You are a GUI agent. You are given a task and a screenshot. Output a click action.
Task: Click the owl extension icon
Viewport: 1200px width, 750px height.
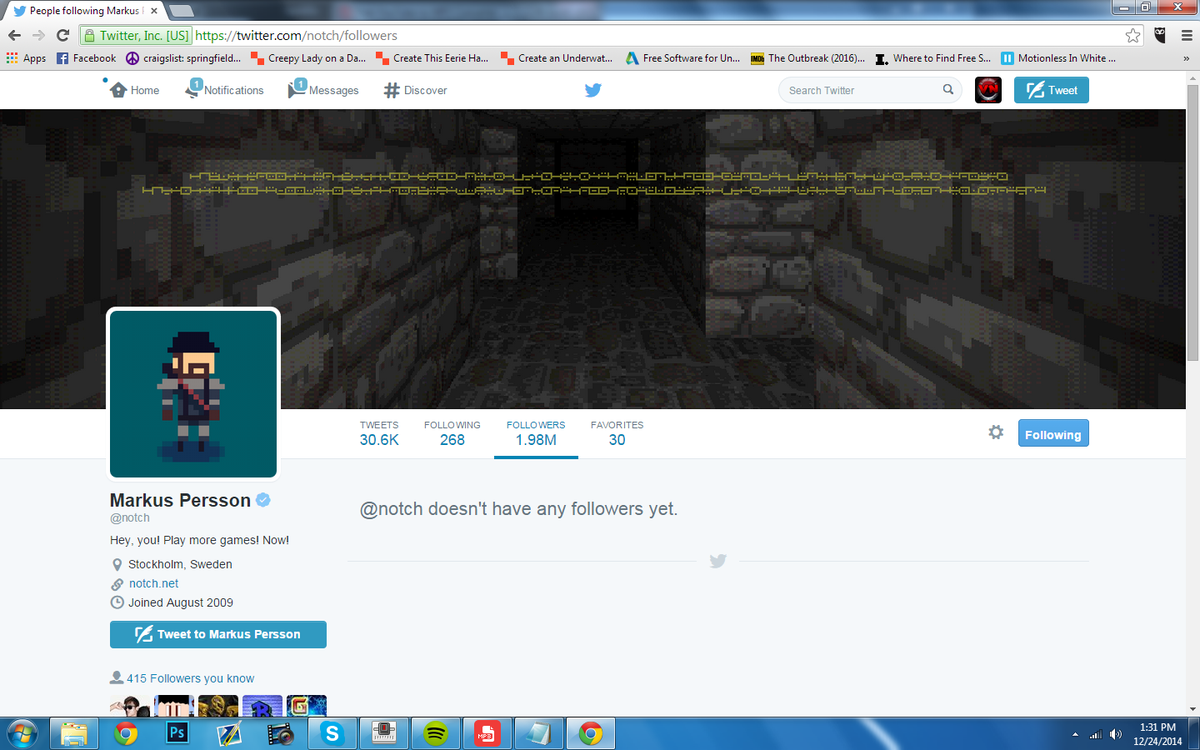tap(1160, 35)
